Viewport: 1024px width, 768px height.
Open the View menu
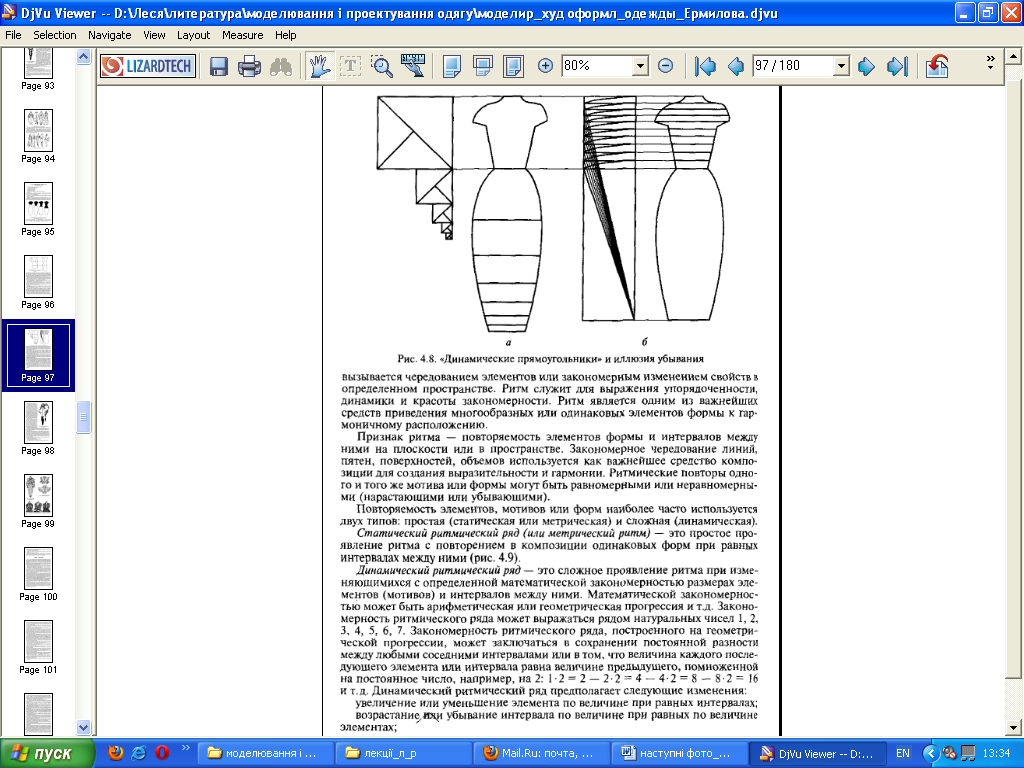(x=154, y=35)
